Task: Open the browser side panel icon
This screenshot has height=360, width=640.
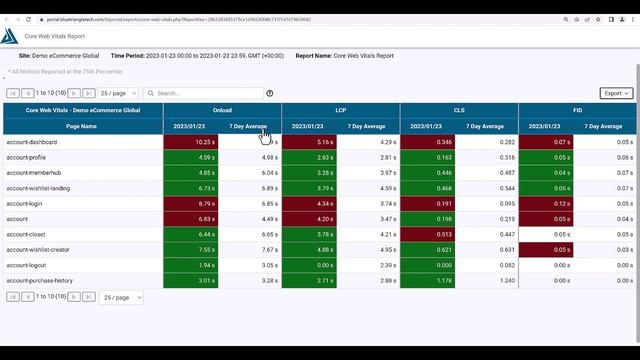Action: [611, 19]
